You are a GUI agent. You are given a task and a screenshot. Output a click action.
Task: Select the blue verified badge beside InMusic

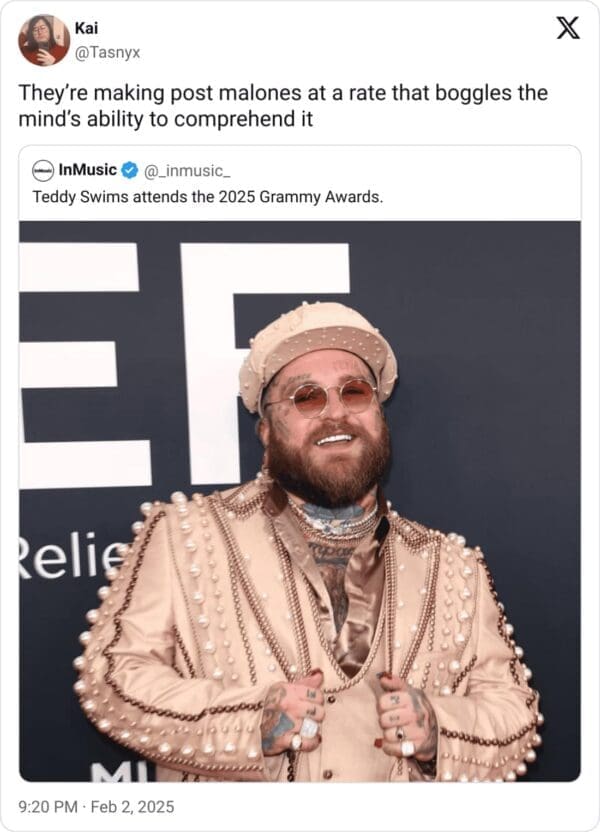tap(129, 170)
